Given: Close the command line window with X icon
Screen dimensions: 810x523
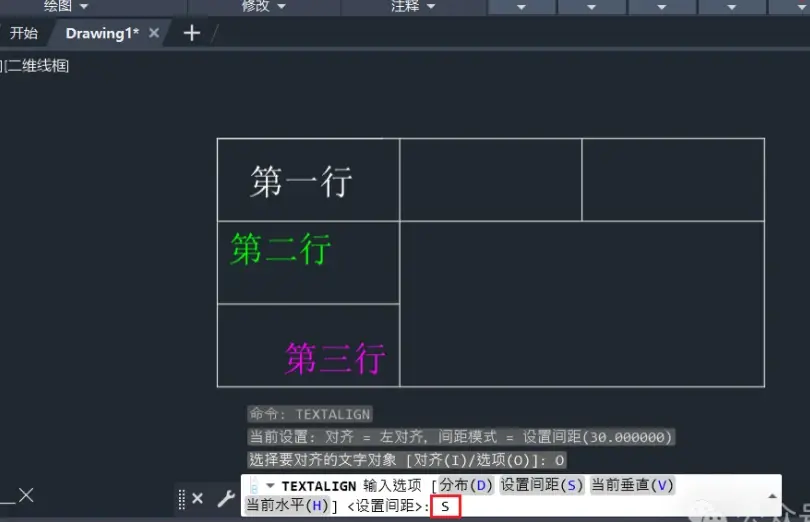Looking at the screenshot, I should 197,499.
